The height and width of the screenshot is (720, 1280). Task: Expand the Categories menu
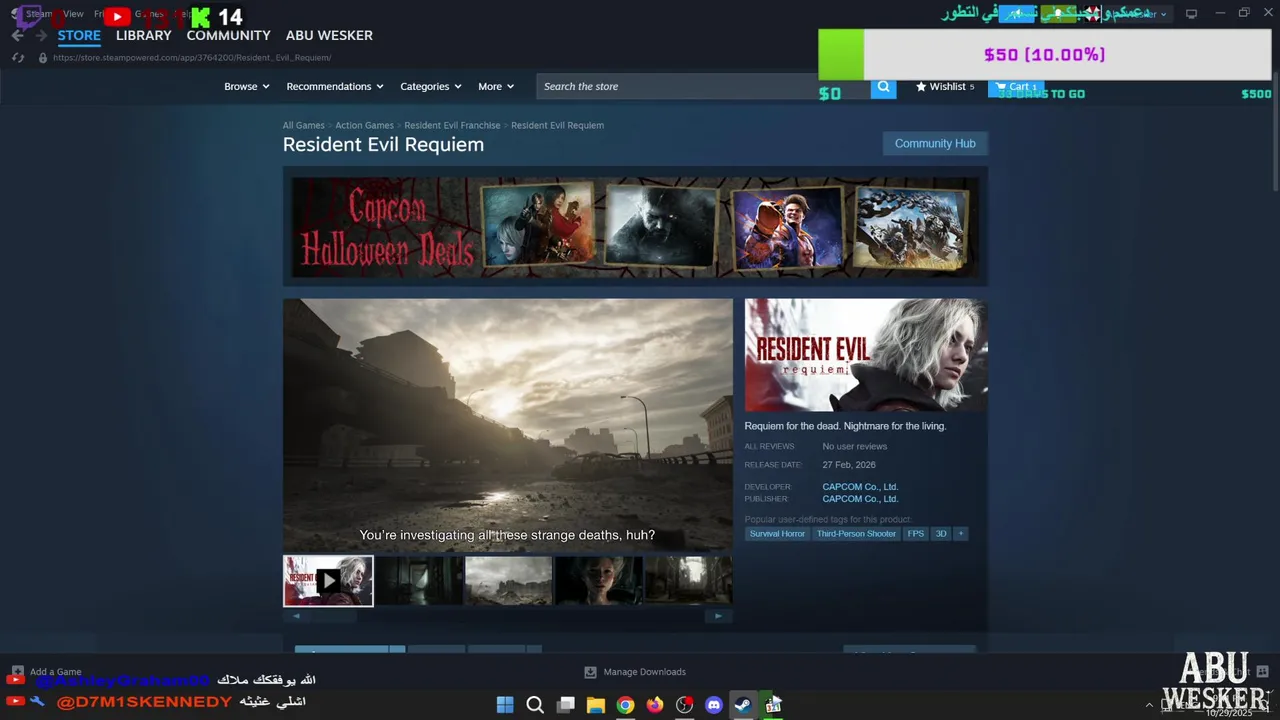[431, 87]
